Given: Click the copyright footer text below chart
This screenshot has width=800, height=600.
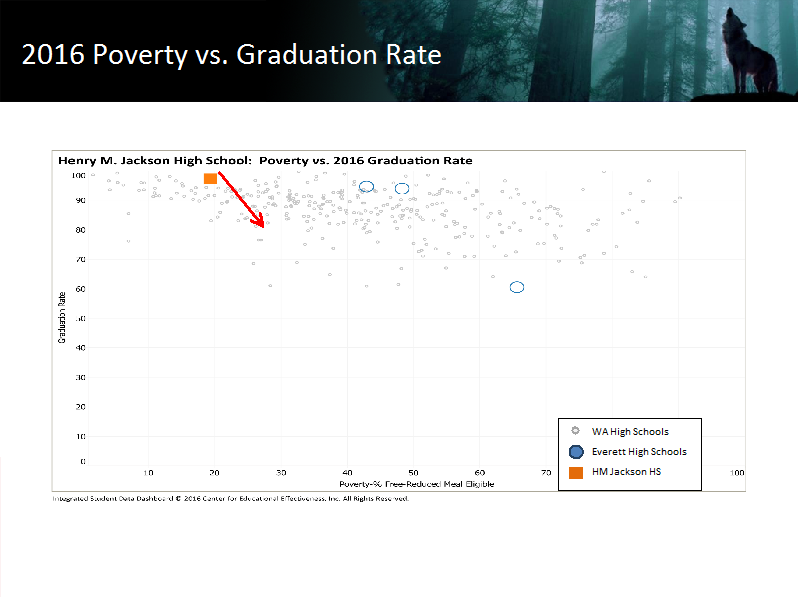Looking at the screenshot, I should [x=231, y=498].
